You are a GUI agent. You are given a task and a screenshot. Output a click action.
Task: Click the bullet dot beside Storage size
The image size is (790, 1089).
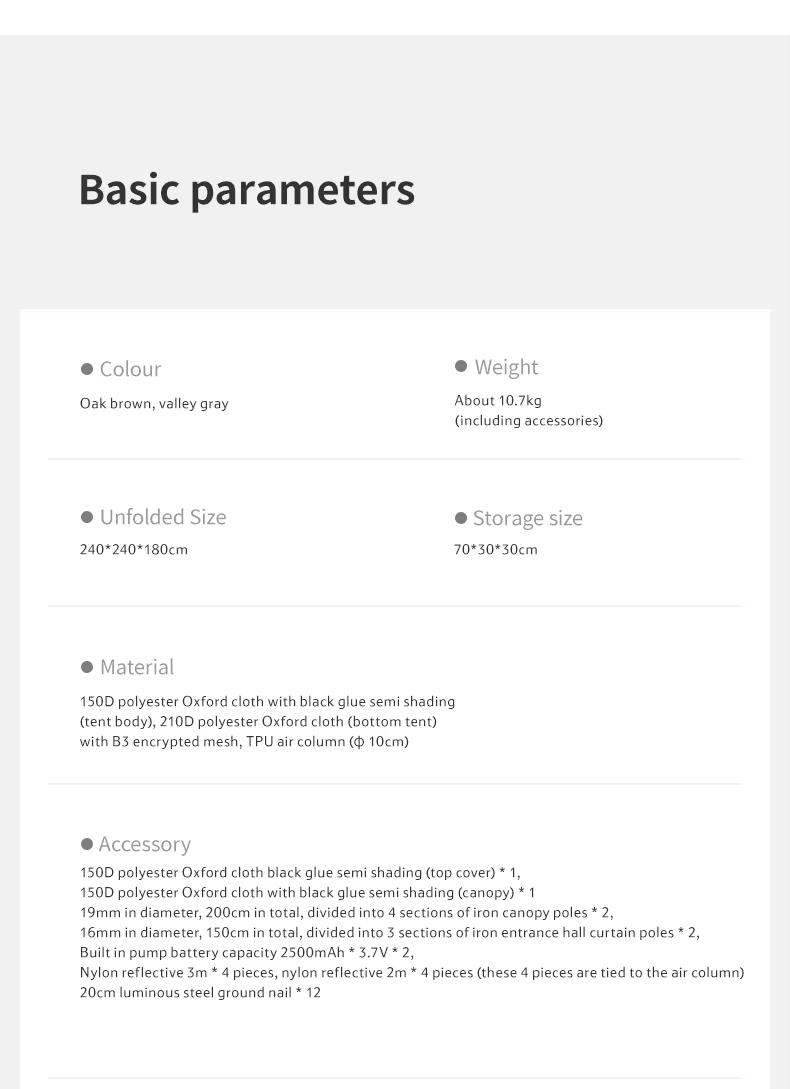(461, 518)
